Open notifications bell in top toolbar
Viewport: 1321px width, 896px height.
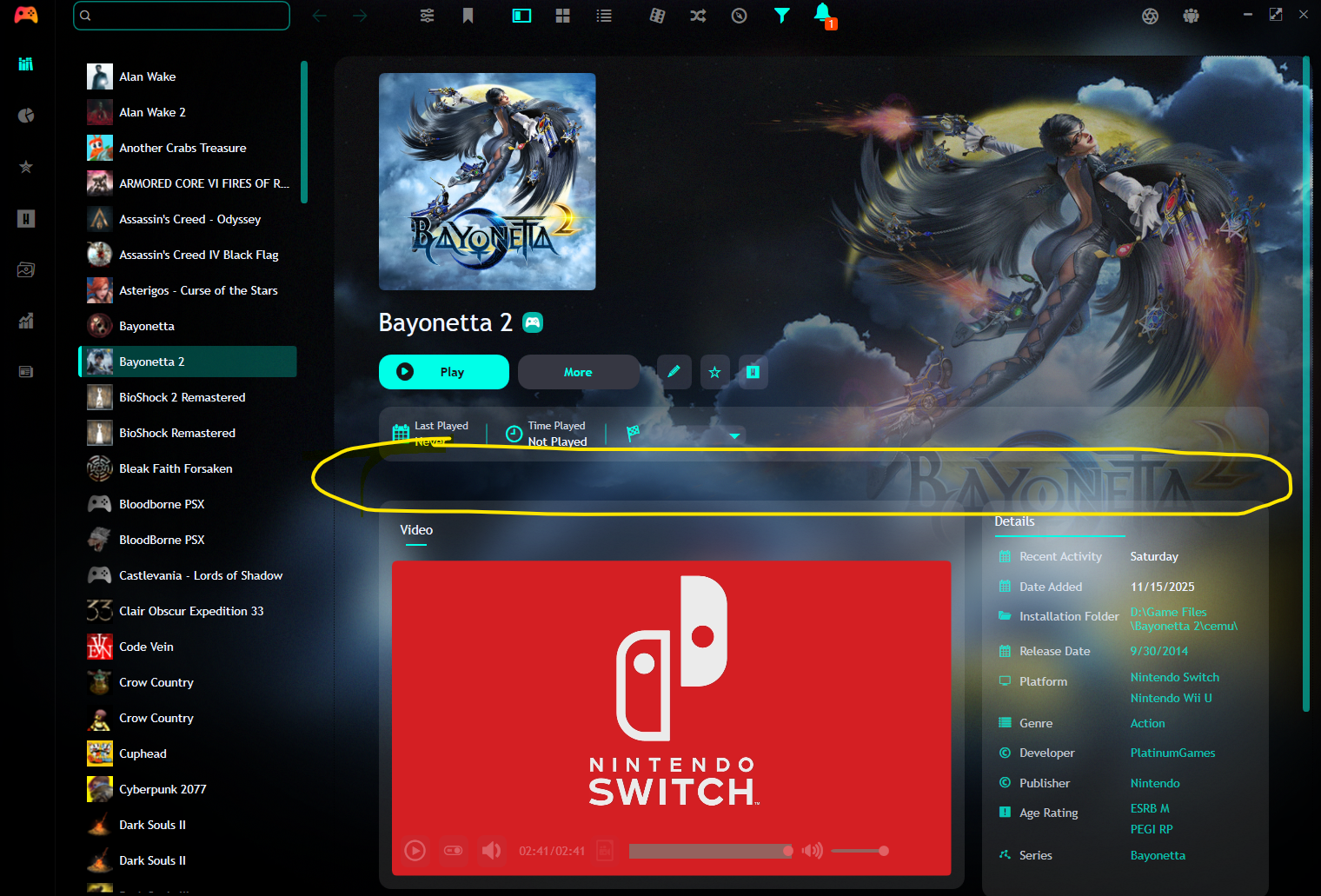tap(822, 13)
